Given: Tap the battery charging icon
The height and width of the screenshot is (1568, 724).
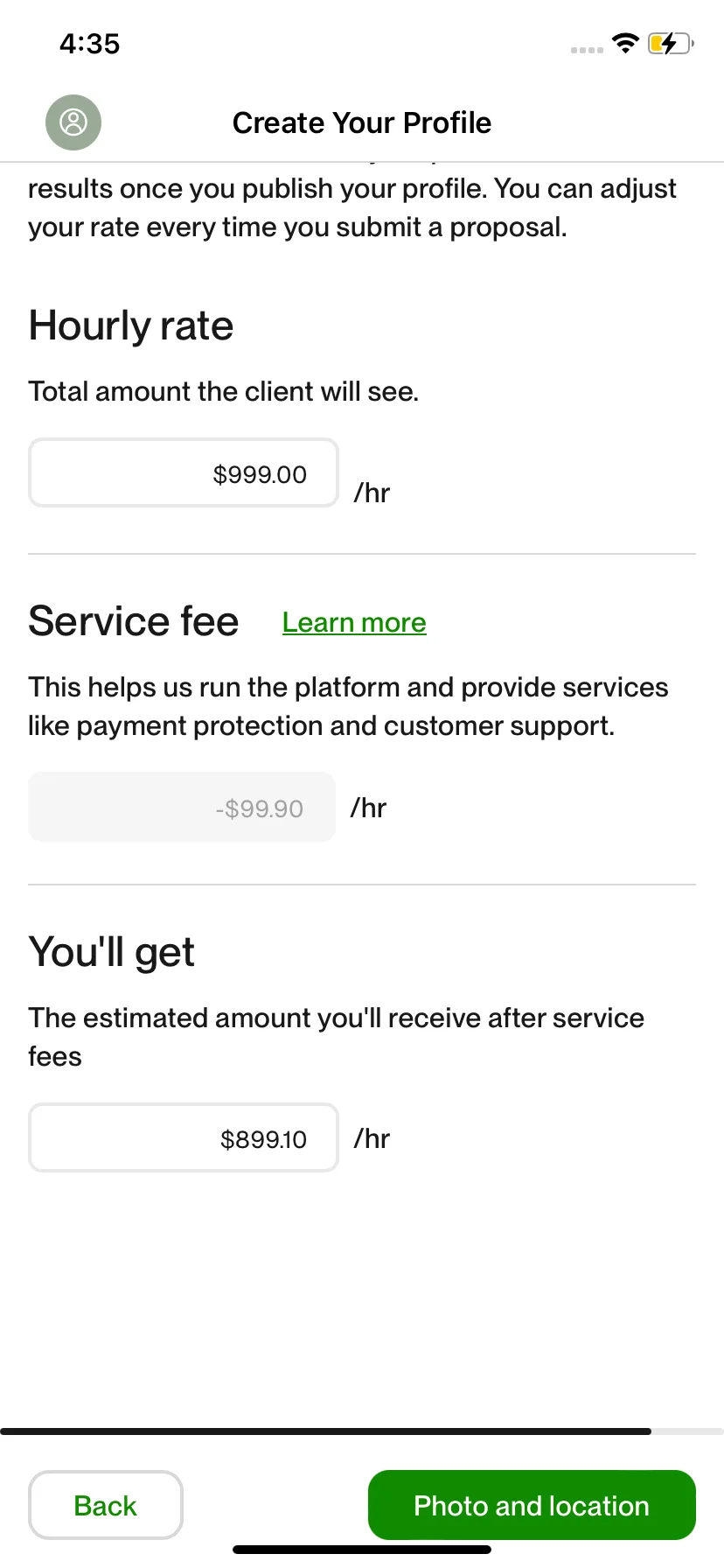Looking at the screenshot, I should [671, 43].
